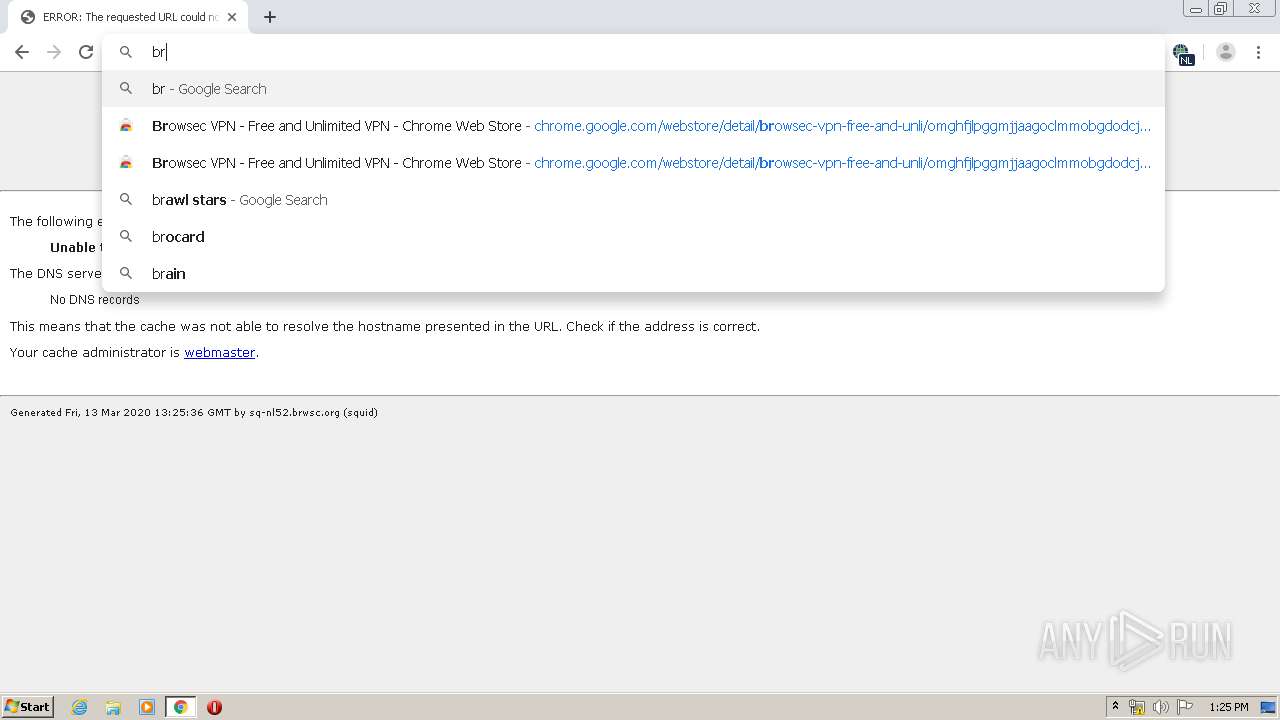The image size is (1280, 720).
Task: Click Web Store icon of second Browsec suggestion
Action: tap(126, 163)
